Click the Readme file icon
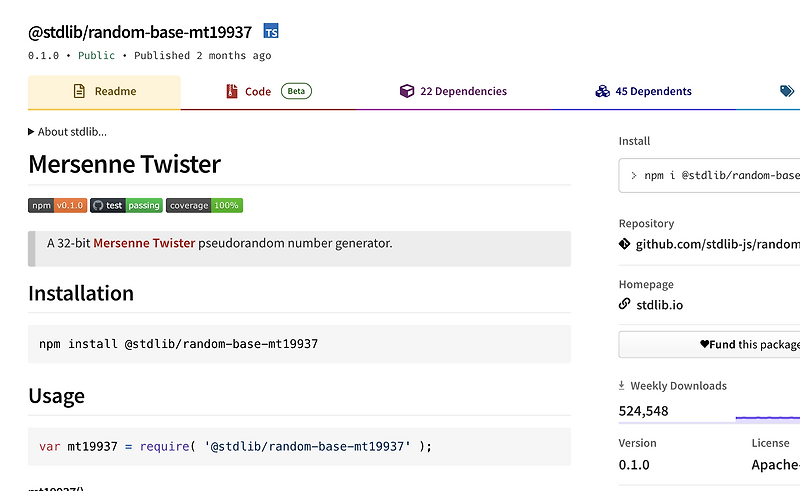Screen dimensions: 800x491 click(x=79, y=91)
